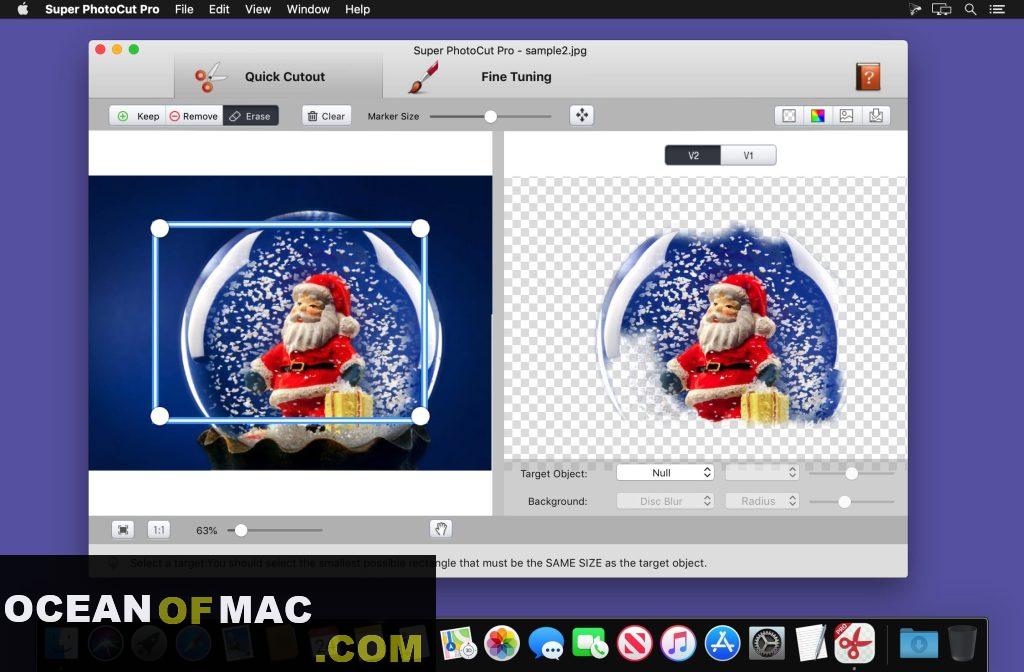Open System Preferences in the Dock
The width and height of the screenshot is (1024, 672).
pos(766,643)
